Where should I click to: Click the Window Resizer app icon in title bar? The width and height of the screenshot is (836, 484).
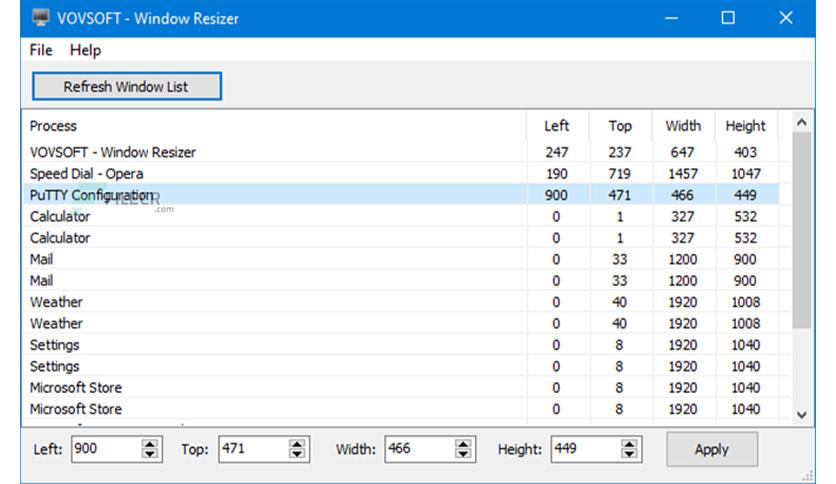pos(40,18)
